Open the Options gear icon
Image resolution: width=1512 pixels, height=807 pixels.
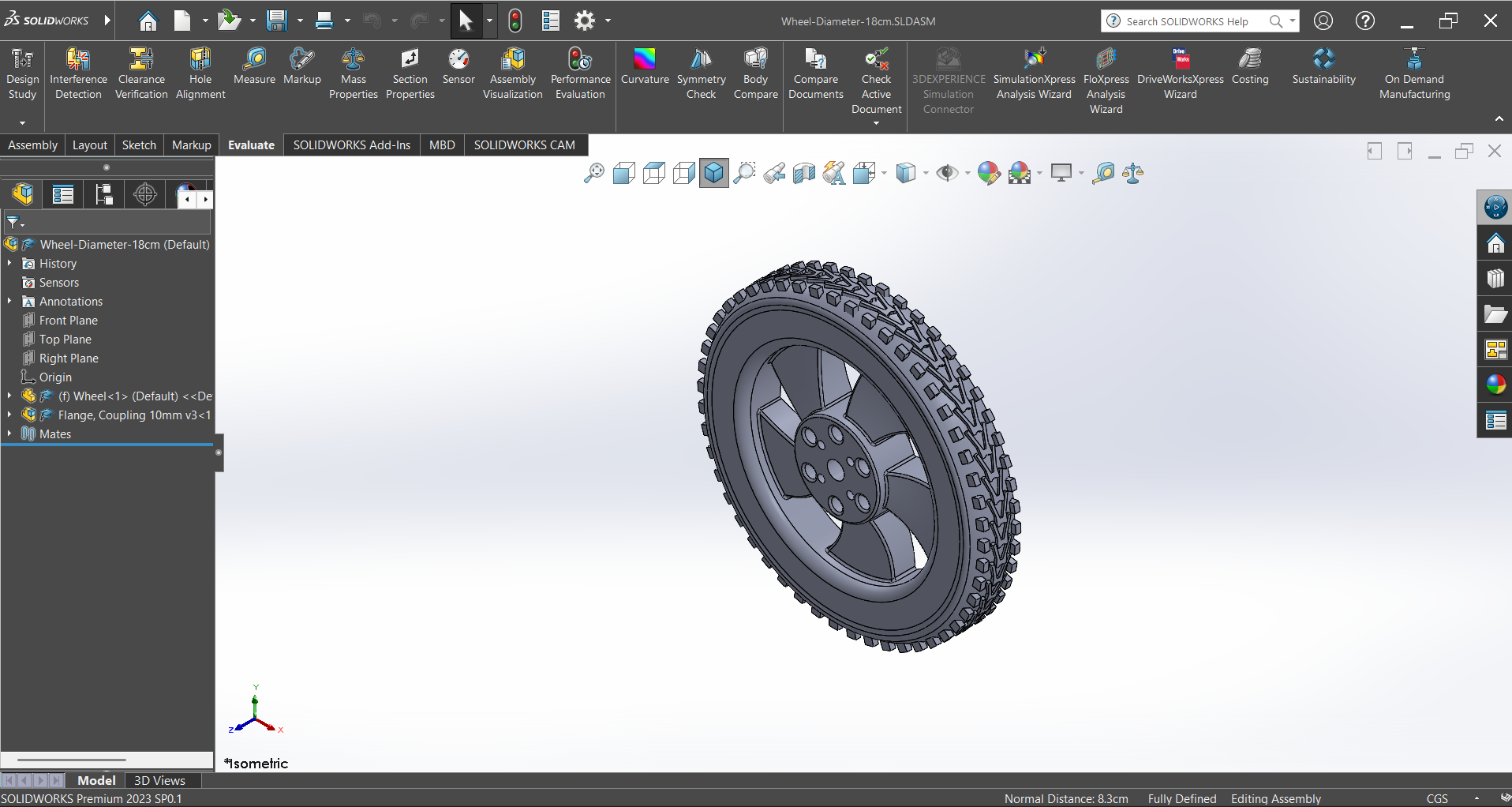coord(584,21)
